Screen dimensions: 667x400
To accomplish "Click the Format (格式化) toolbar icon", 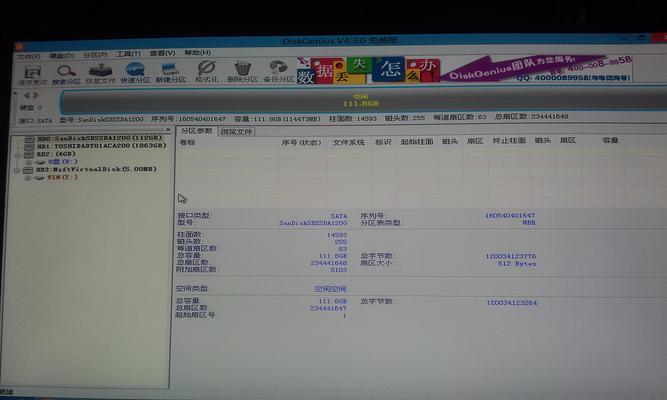I will pos(207,68).
